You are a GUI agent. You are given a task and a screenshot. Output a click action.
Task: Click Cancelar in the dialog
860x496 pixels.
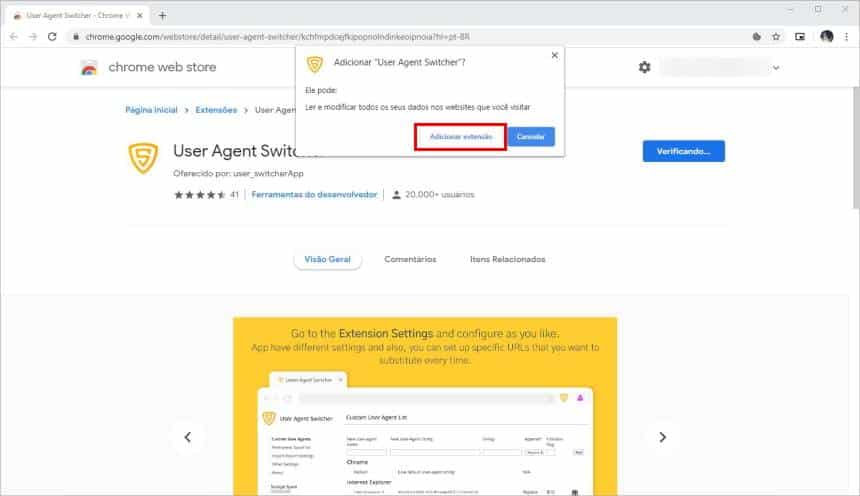click(531, 137)
